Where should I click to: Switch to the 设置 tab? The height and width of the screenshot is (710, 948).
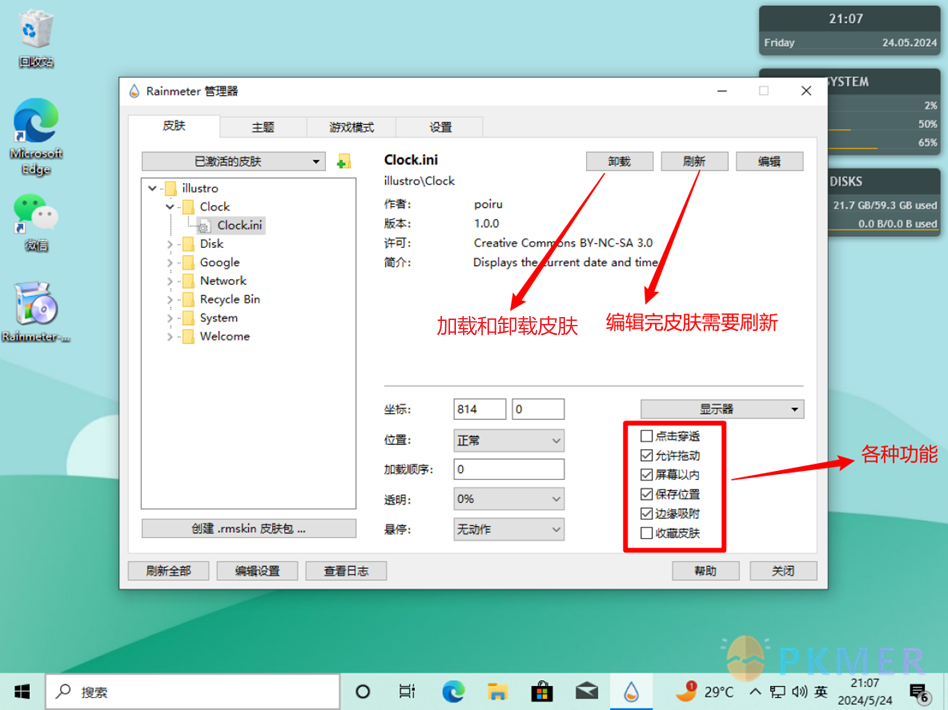pos(440,127)
